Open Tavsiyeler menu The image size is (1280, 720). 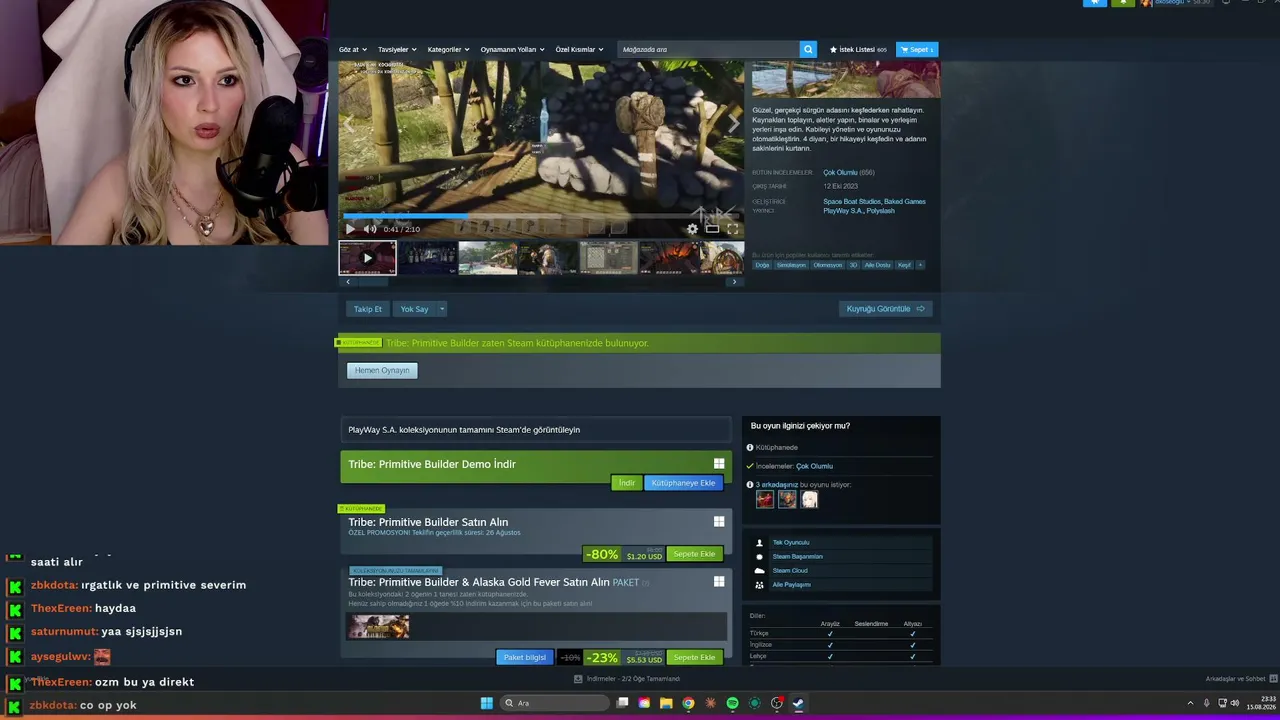pyautogui.click(x=397, y=49)
